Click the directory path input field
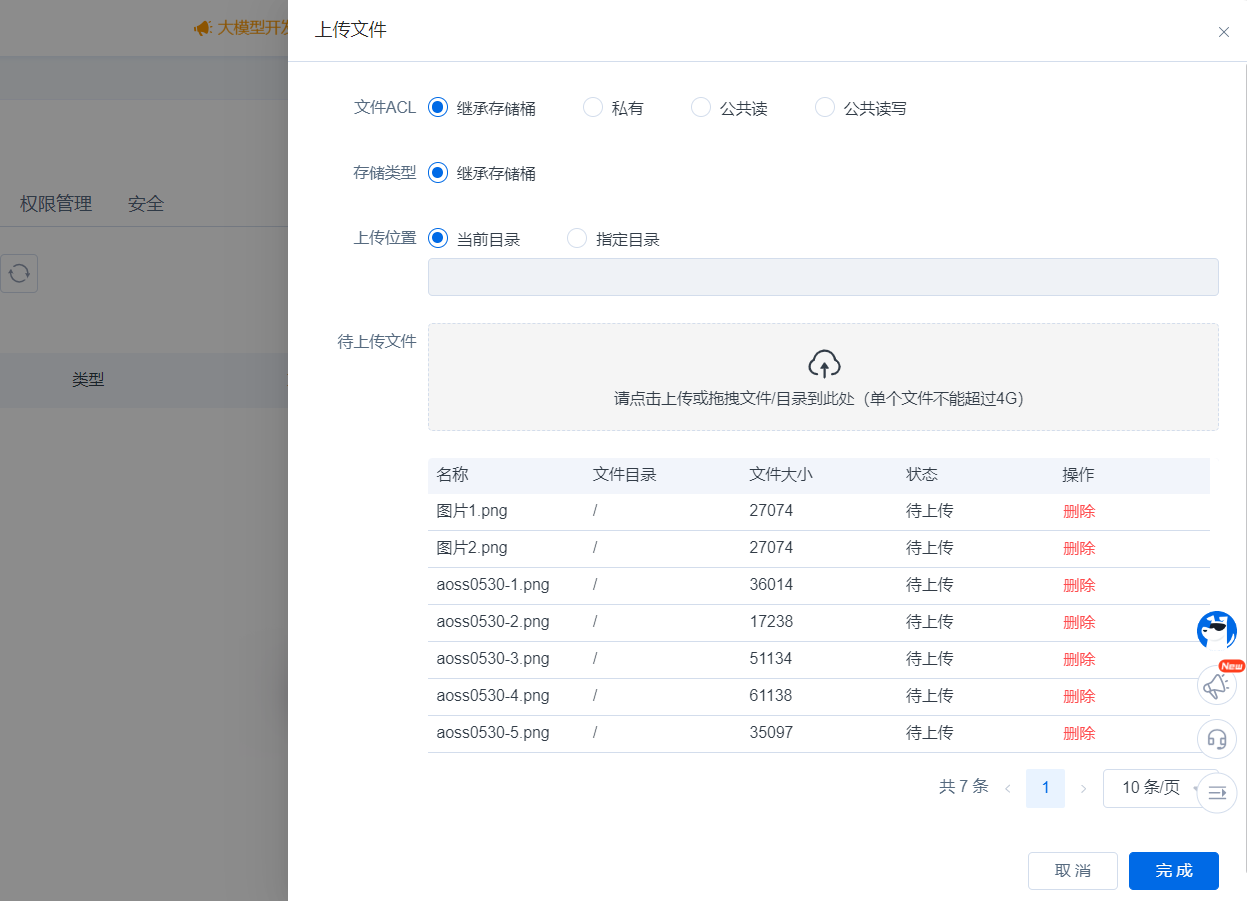The width and height of the screenshot is (1247, 901). 823,276
